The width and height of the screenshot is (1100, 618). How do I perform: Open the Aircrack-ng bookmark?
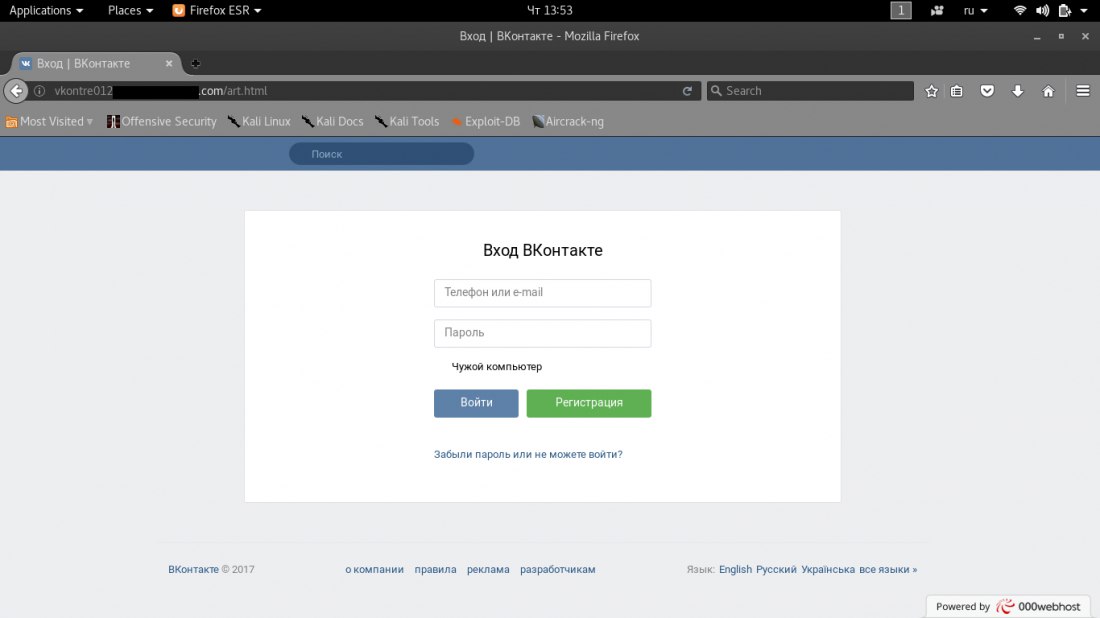568,121
